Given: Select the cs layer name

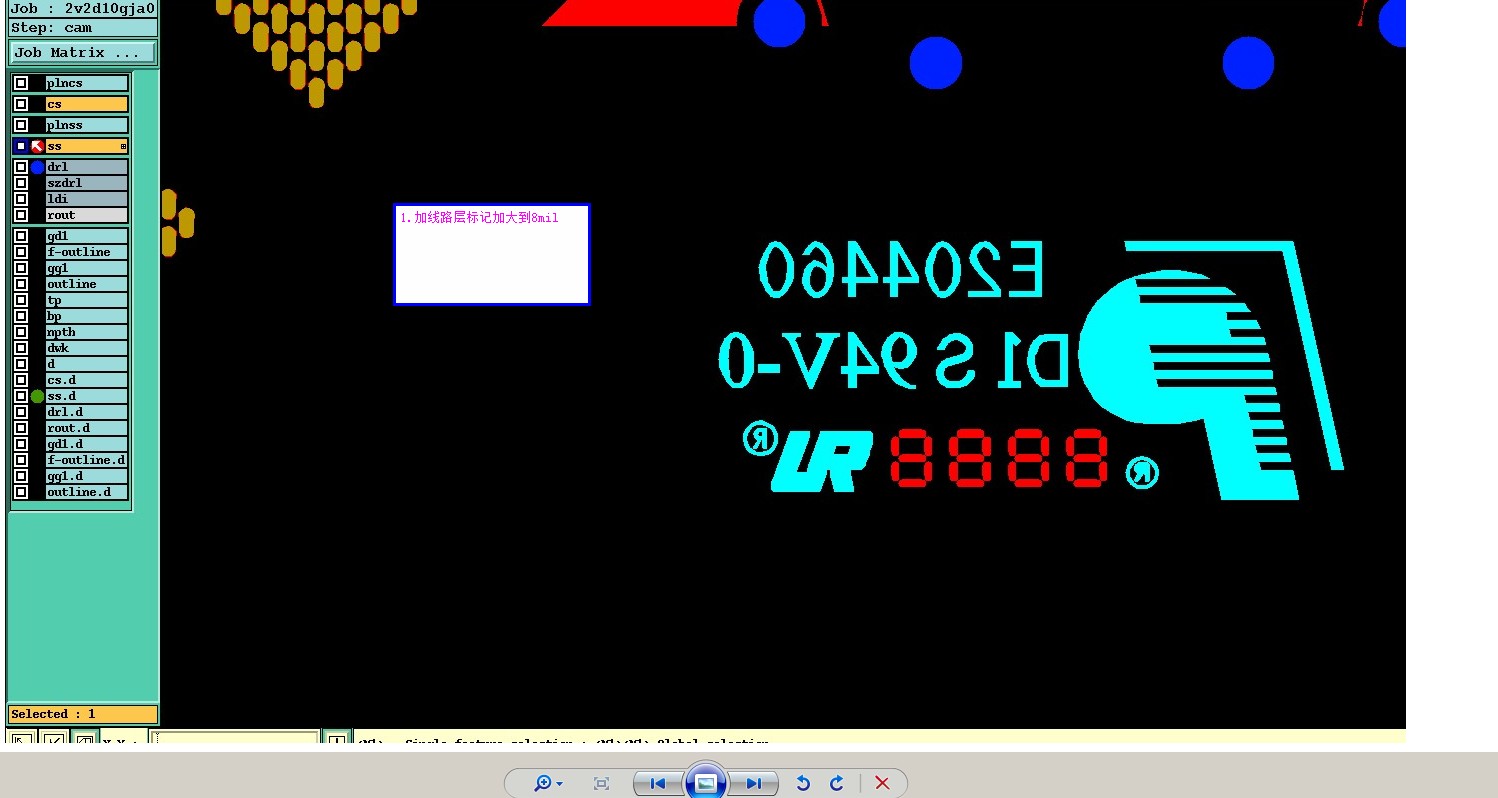Looking at the screenshot, I should pos(87,104).
